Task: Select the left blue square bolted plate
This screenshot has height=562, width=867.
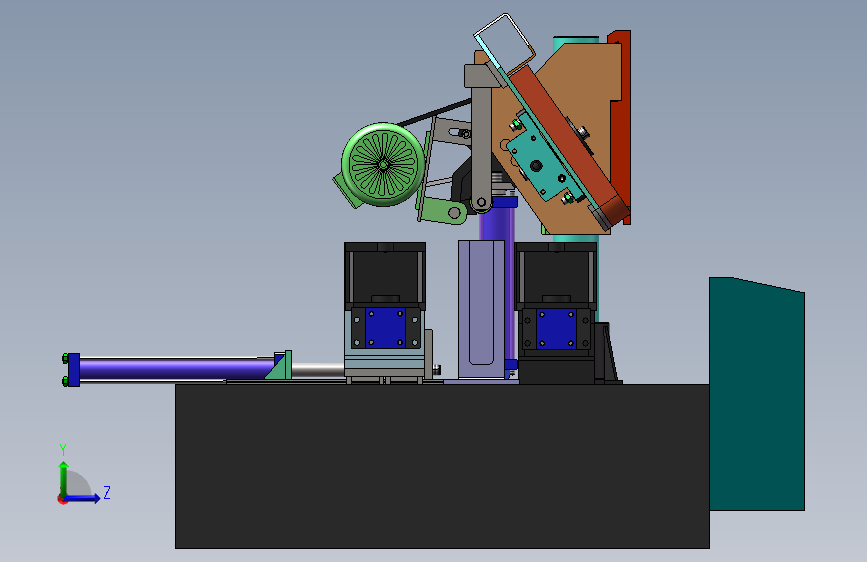Action: pyautogui.click(x=385, y=327)
